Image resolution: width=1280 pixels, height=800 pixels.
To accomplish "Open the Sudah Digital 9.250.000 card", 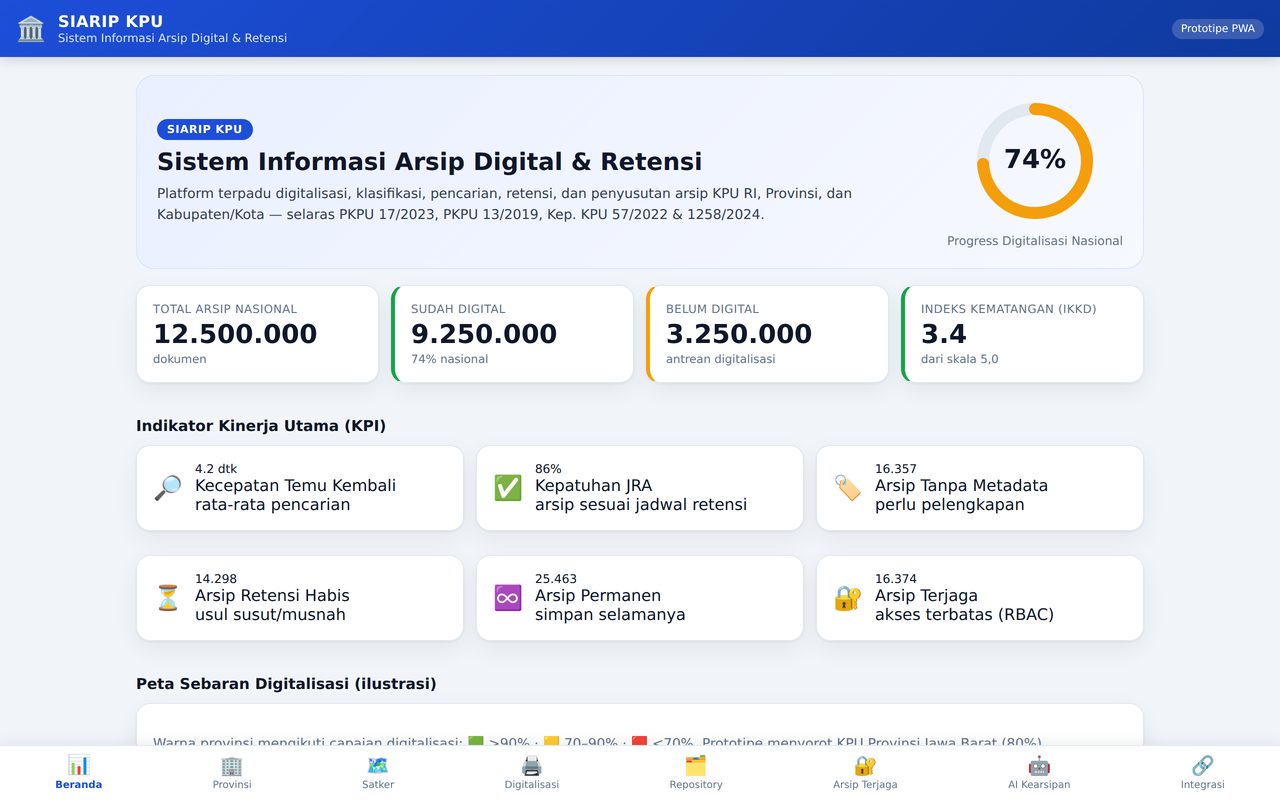I will point(512,334).
